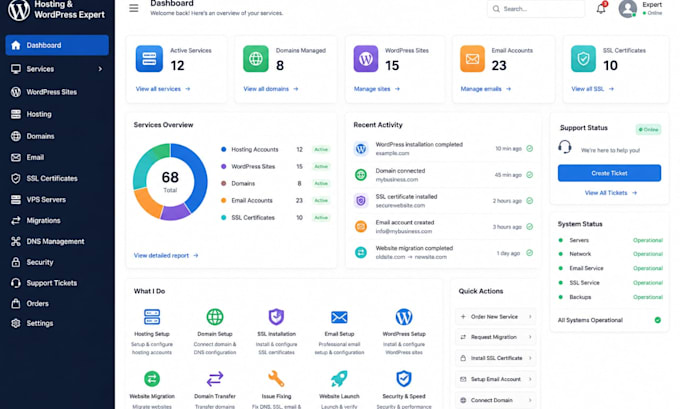Click the Create Ticket button

[609, 173]
